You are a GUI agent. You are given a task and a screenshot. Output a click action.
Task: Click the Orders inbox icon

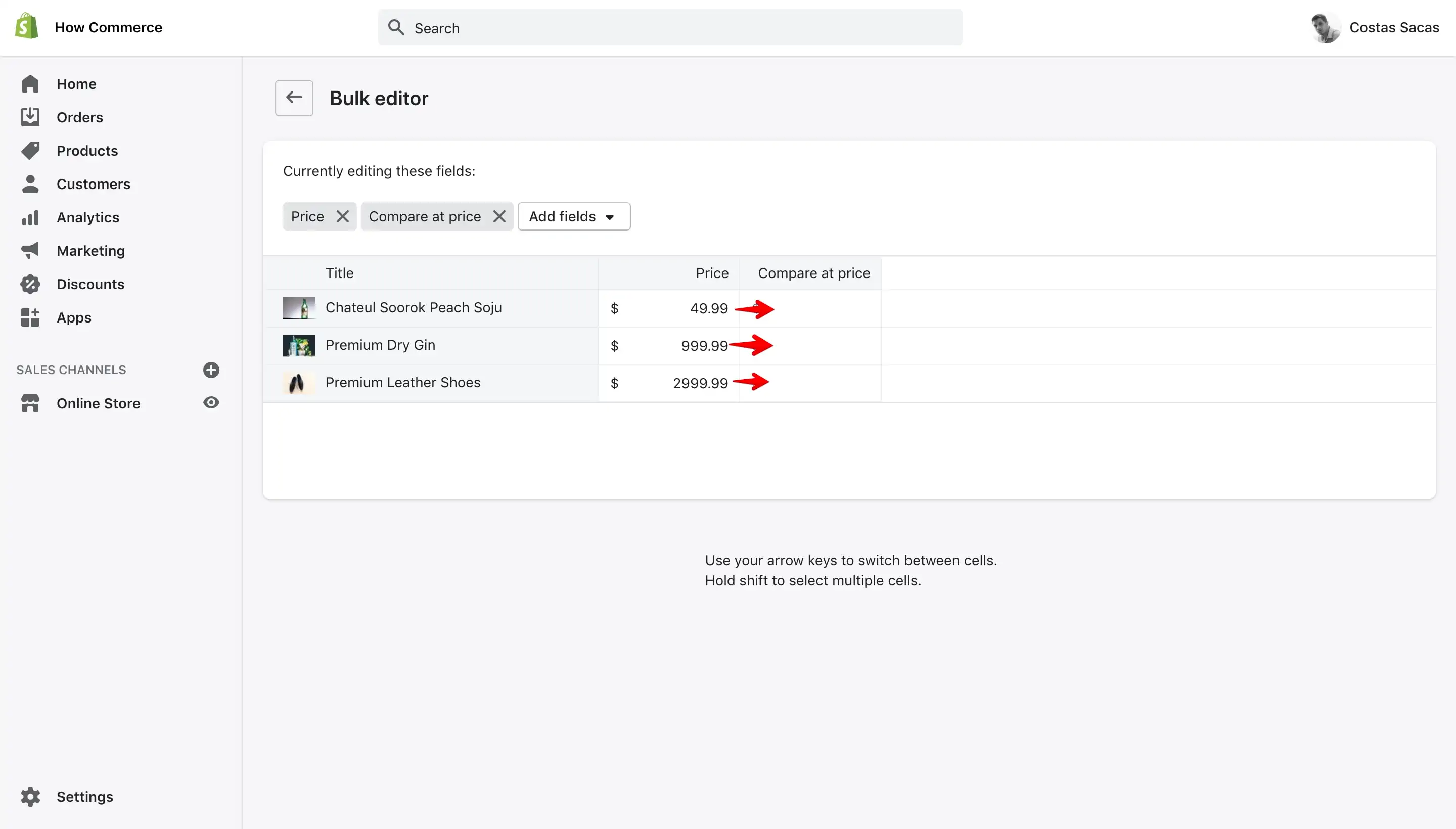pyautogui.click(x=30, y=117)
